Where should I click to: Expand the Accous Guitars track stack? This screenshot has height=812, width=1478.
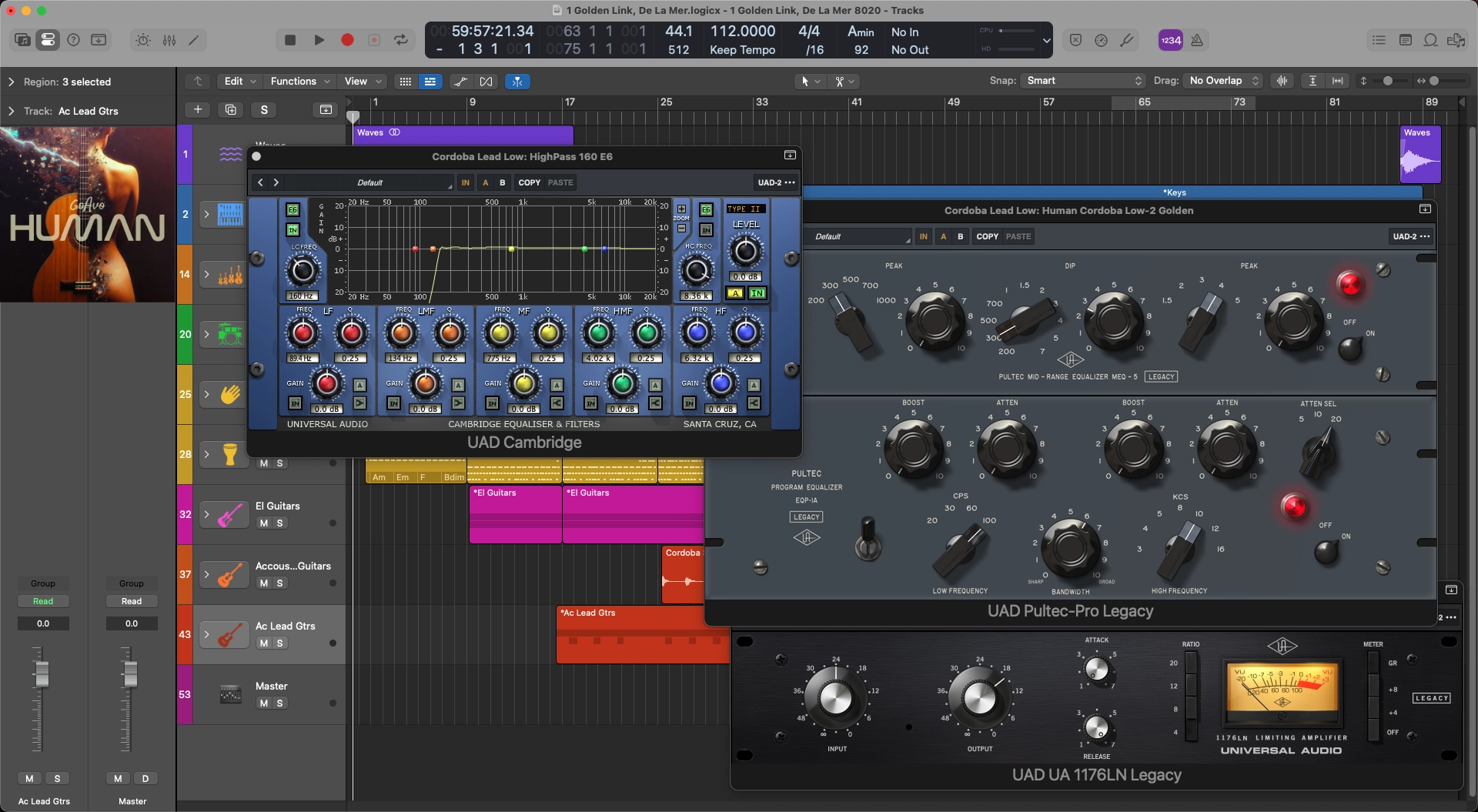click(x=206, y=574)
